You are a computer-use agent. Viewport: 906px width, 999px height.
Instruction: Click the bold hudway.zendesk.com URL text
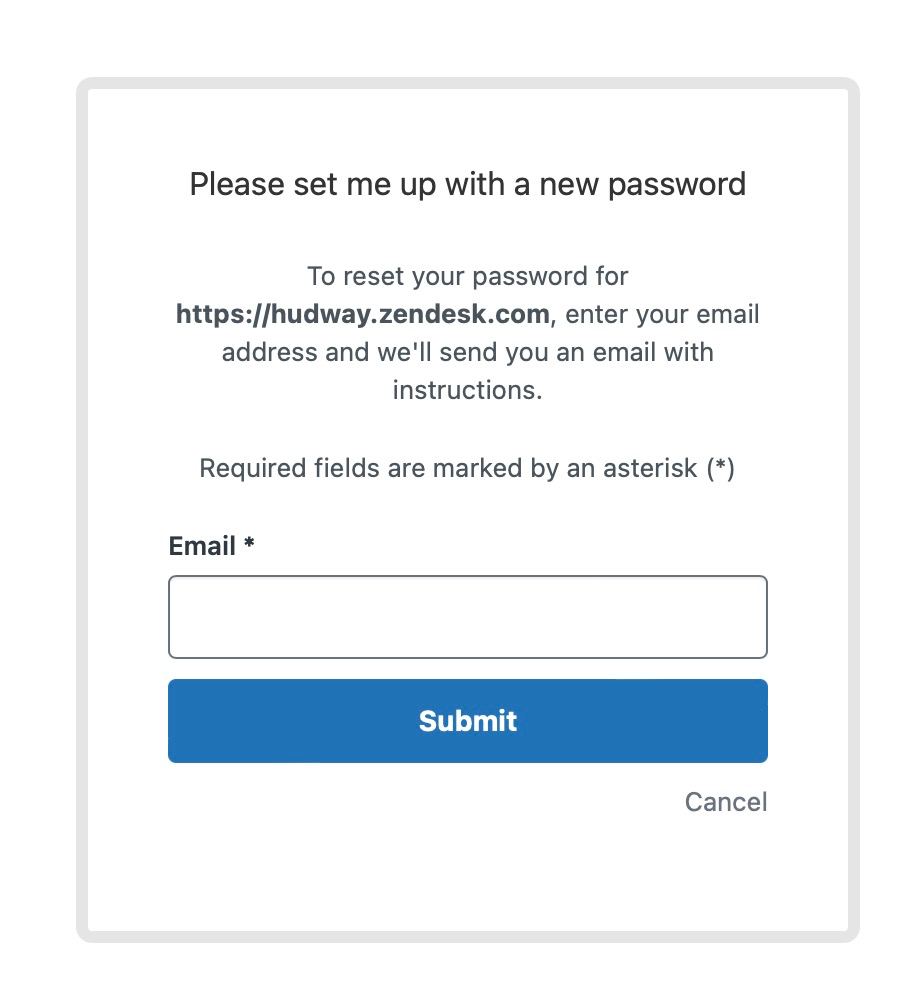[x=363, y=314]
